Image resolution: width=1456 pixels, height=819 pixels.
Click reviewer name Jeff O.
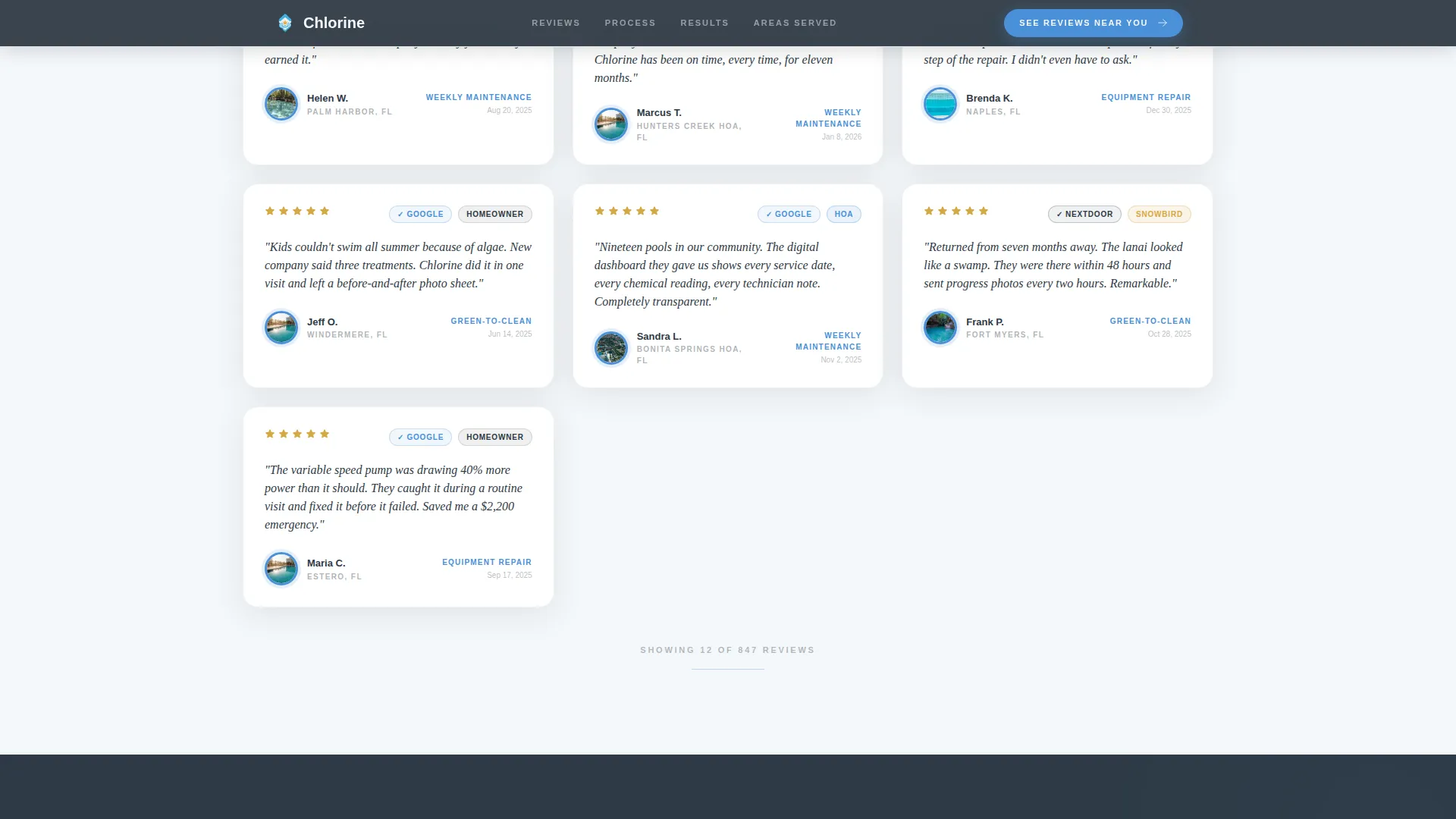(322, 322)
